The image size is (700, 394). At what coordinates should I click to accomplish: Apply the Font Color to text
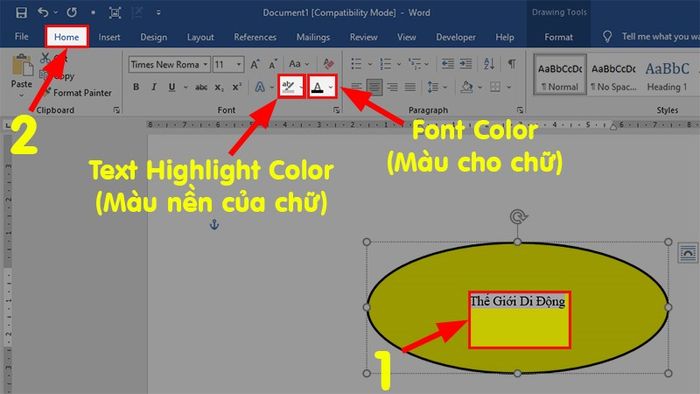pos(317,87)
